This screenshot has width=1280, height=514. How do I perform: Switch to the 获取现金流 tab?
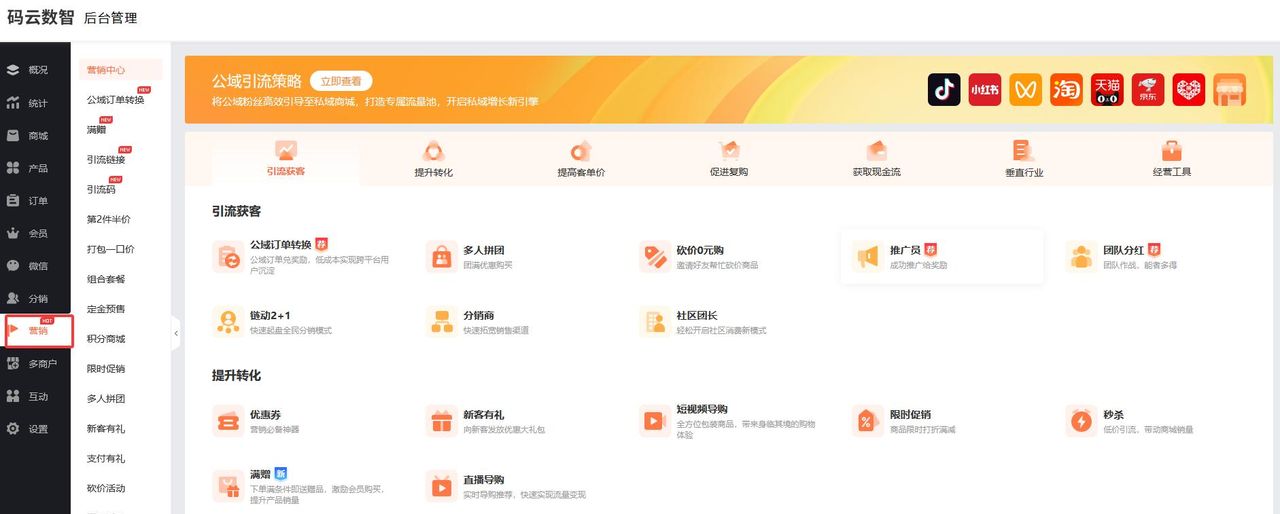877,160
